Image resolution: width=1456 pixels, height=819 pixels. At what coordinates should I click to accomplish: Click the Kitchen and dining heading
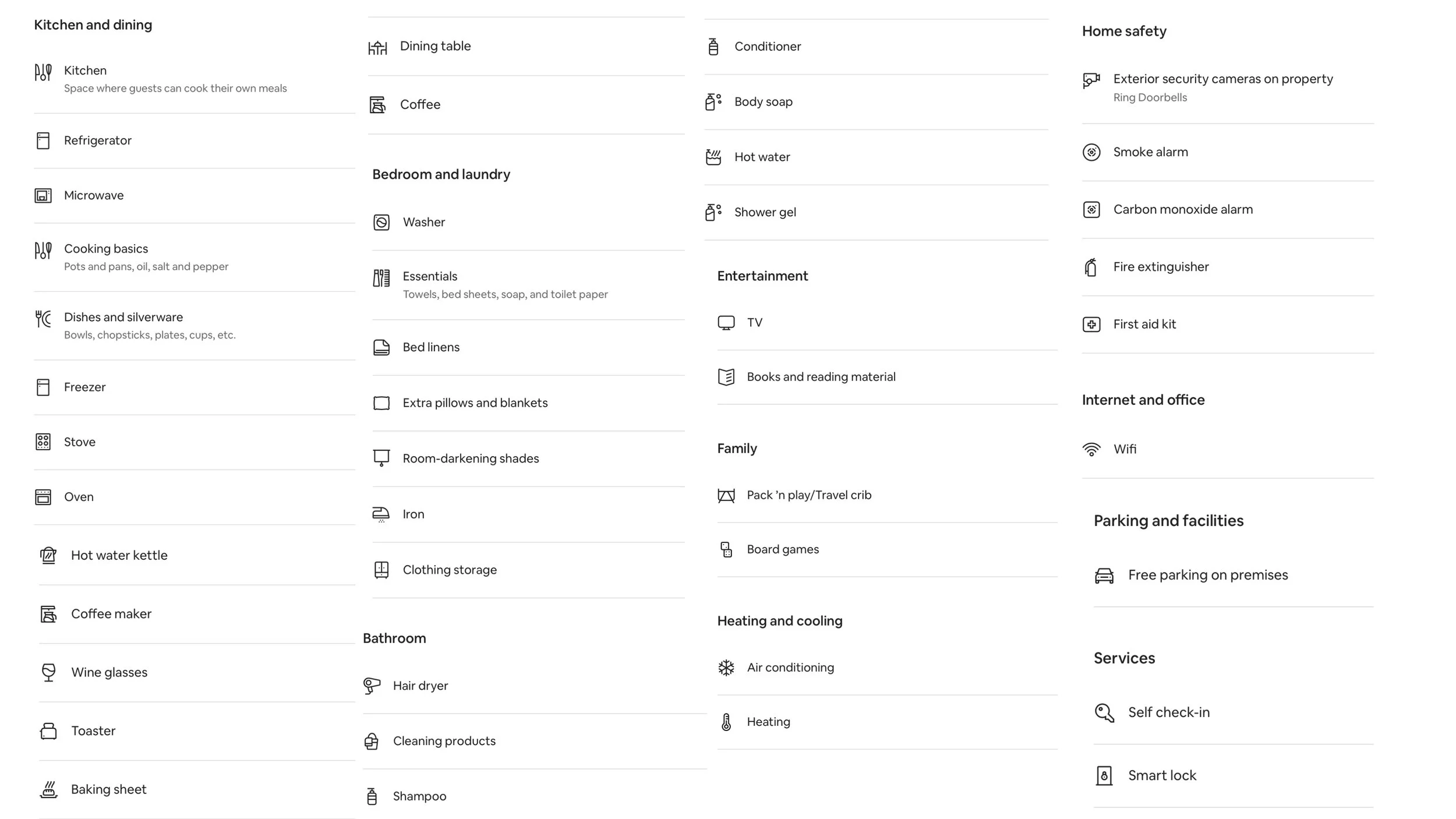(x=93, y=24)
